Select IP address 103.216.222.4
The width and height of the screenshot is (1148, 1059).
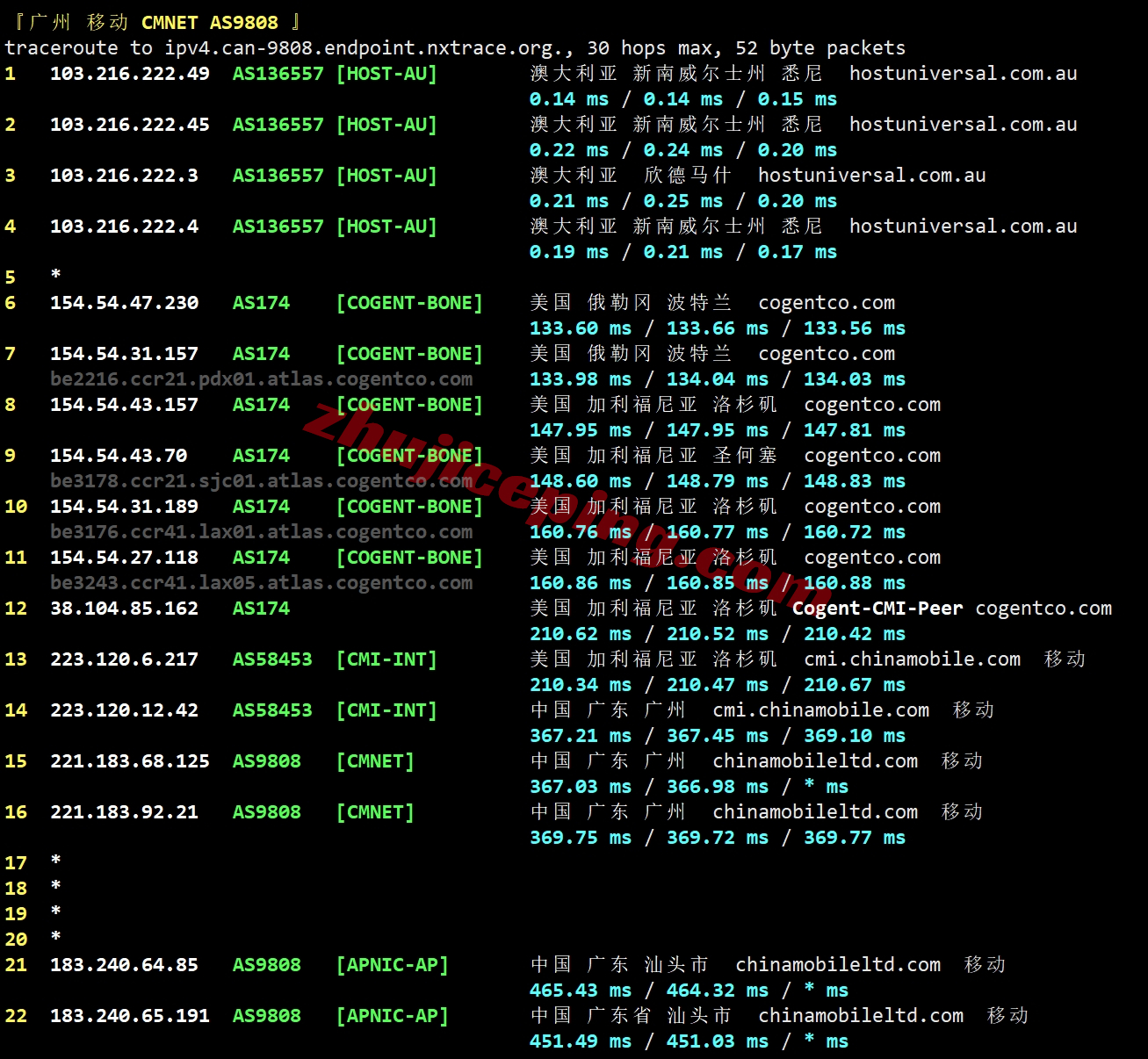coord(124,227)
